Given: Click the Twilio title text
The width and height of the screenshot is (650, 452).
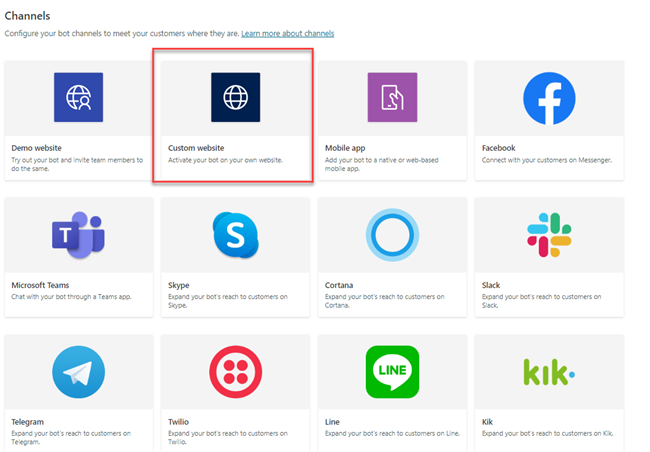Looking at the screenshot, I should (x=178, y=422).
